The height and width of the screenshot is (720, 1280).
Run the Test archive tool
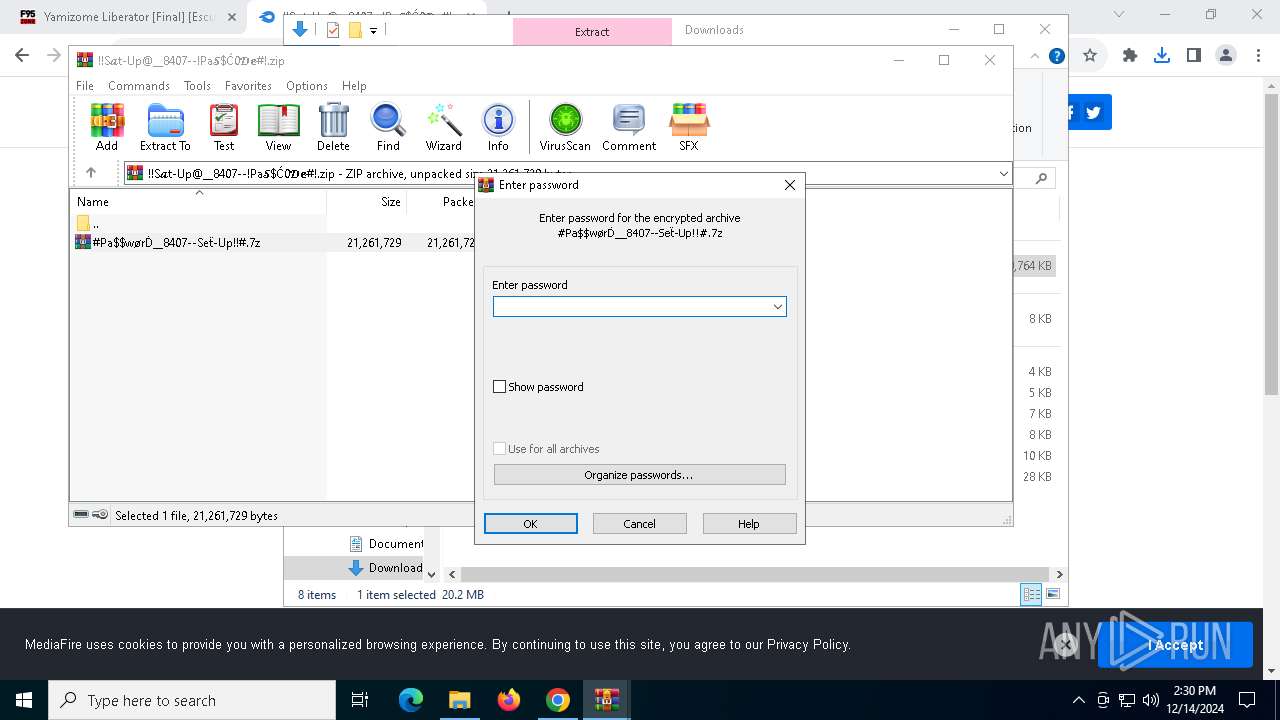pyautogui.click(x=224, y=127)
